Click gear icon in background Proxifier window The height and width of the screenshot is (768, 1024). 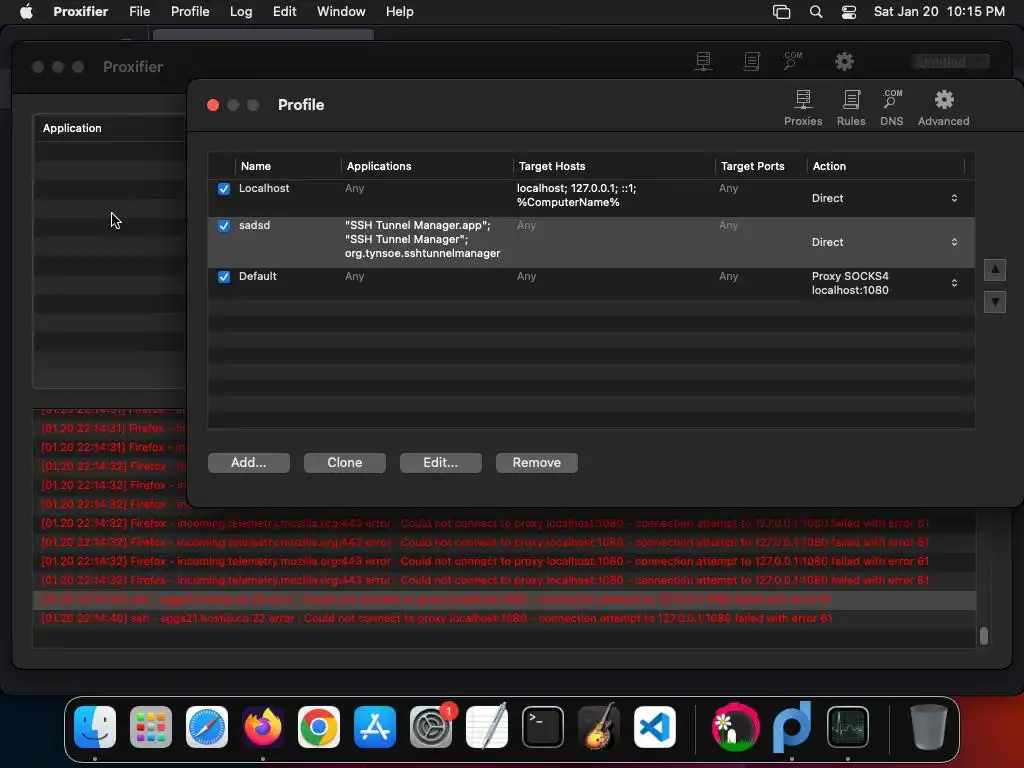pos(844,61)
